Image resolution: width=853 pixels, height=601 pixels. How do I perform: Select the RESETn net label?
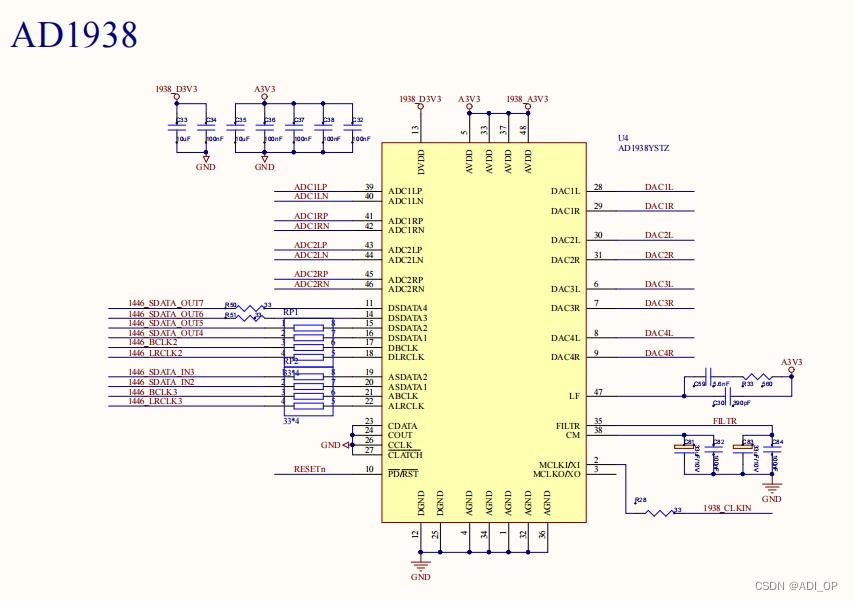pos(310,469)
